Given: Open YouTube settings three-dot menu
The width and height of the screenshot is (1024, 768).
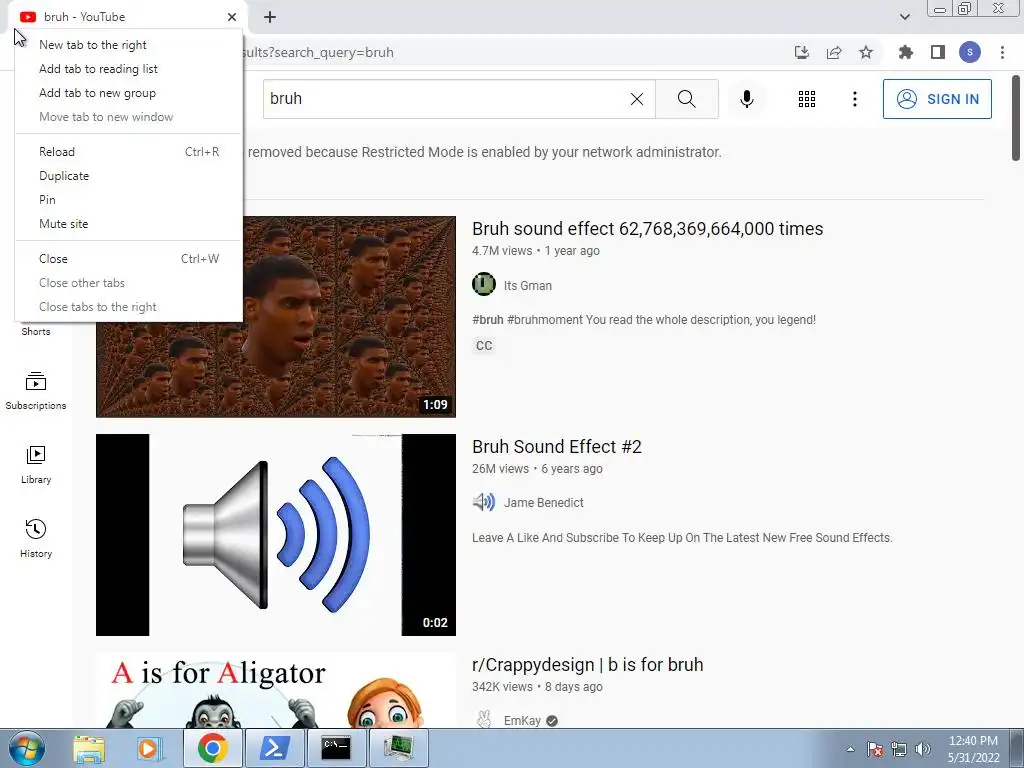Looking at the screenshot, I should pos(854,99).
